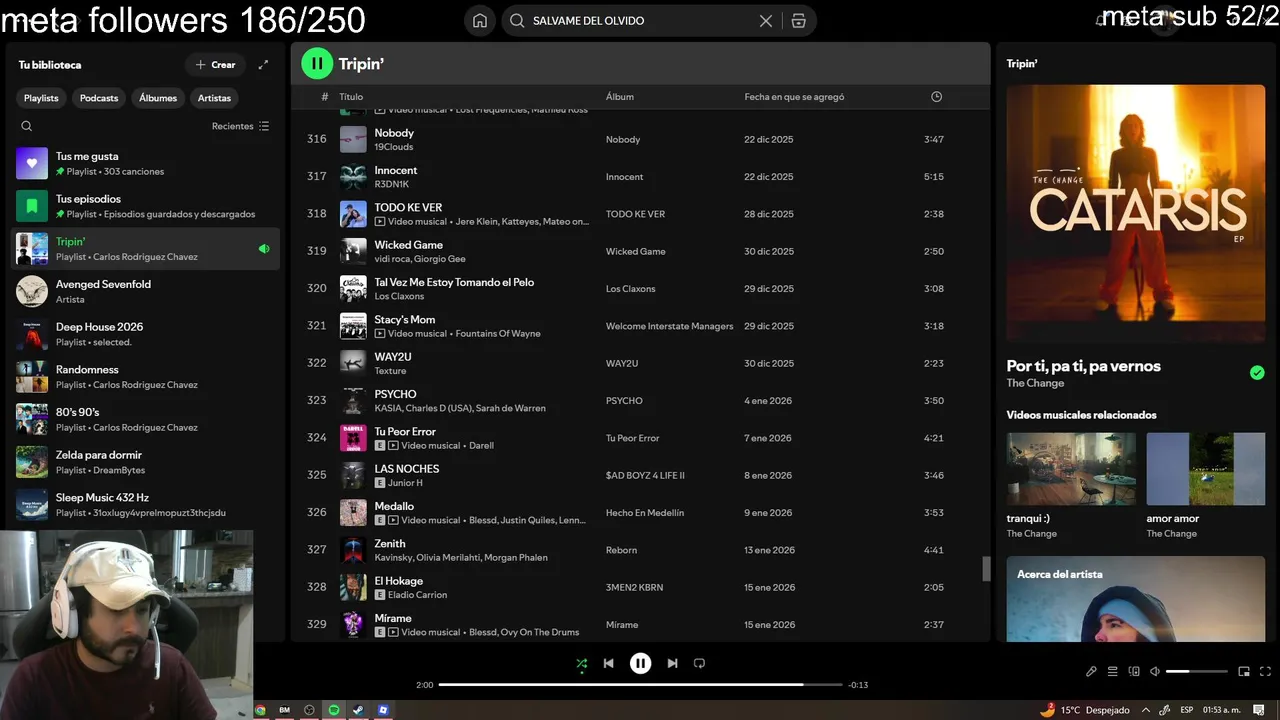Switch Spotify to full screen mode
Screen dimensions: 1280x720
coord(1266,671)
